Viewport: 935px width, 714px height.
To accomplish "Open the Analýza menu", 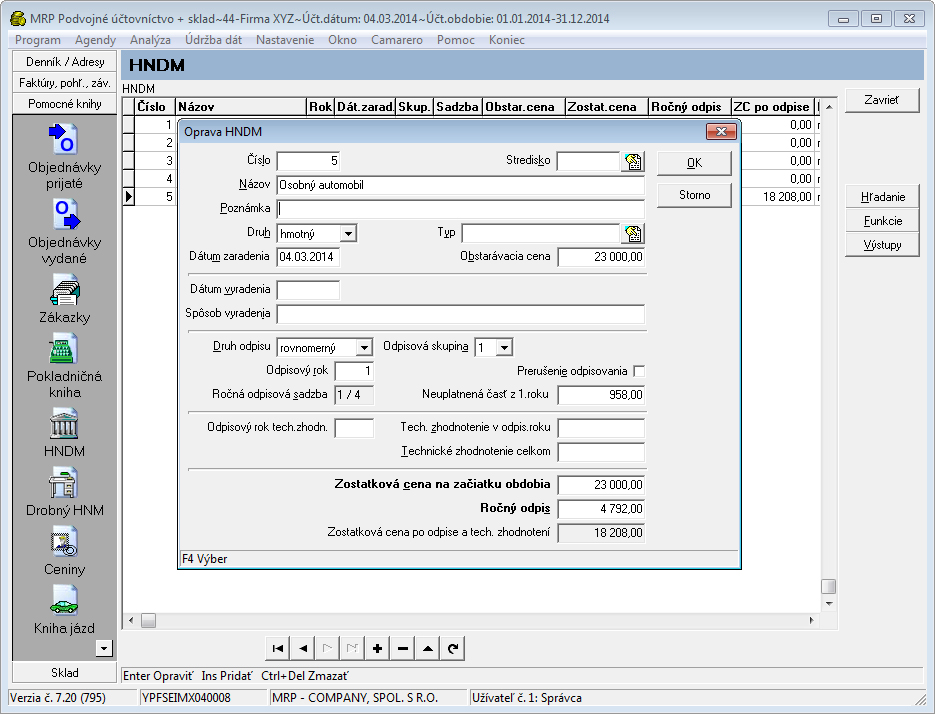I will point(150,40).
